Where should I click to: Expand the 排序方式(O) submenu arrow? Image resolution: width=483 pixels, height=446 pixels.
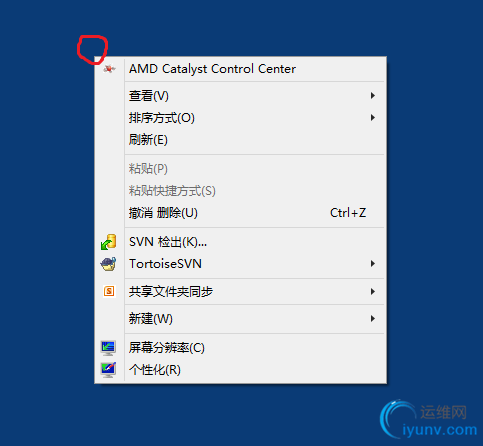click(x=373, y=118)
